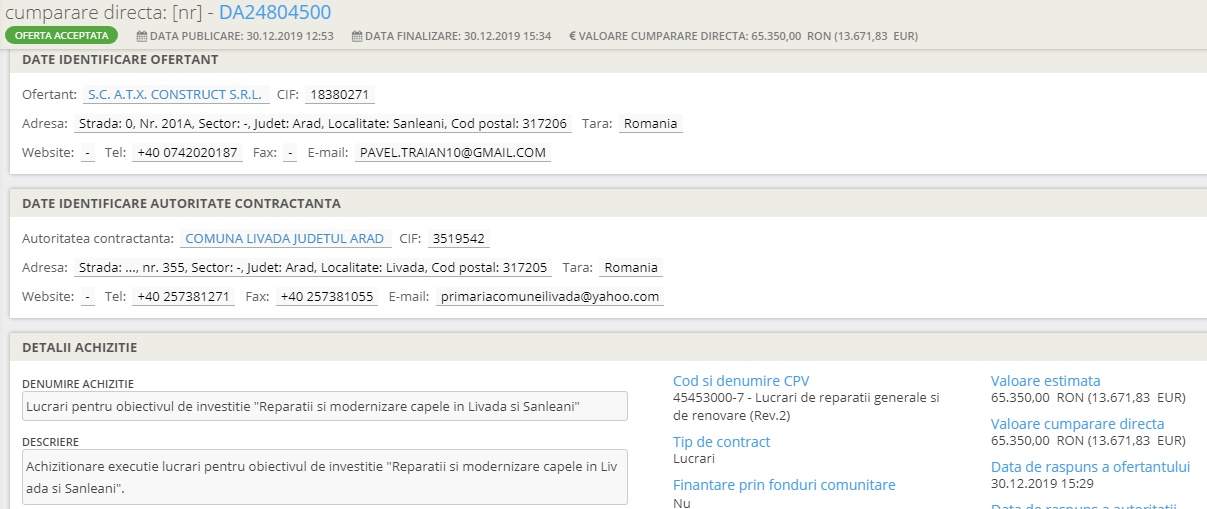This screenshot has width=1207, height=509.
Task: Click the Finantare prin fonduri comunitare label
Action: [784, 485]
